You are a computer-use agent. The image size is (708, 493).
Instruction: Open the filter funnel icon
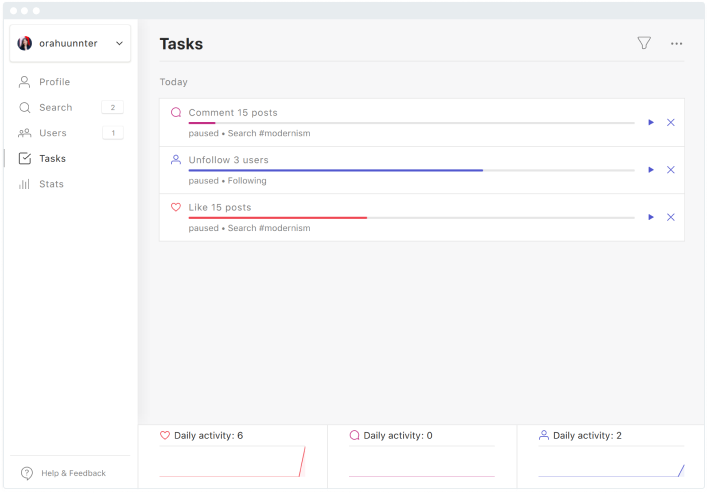coord(644,43)
